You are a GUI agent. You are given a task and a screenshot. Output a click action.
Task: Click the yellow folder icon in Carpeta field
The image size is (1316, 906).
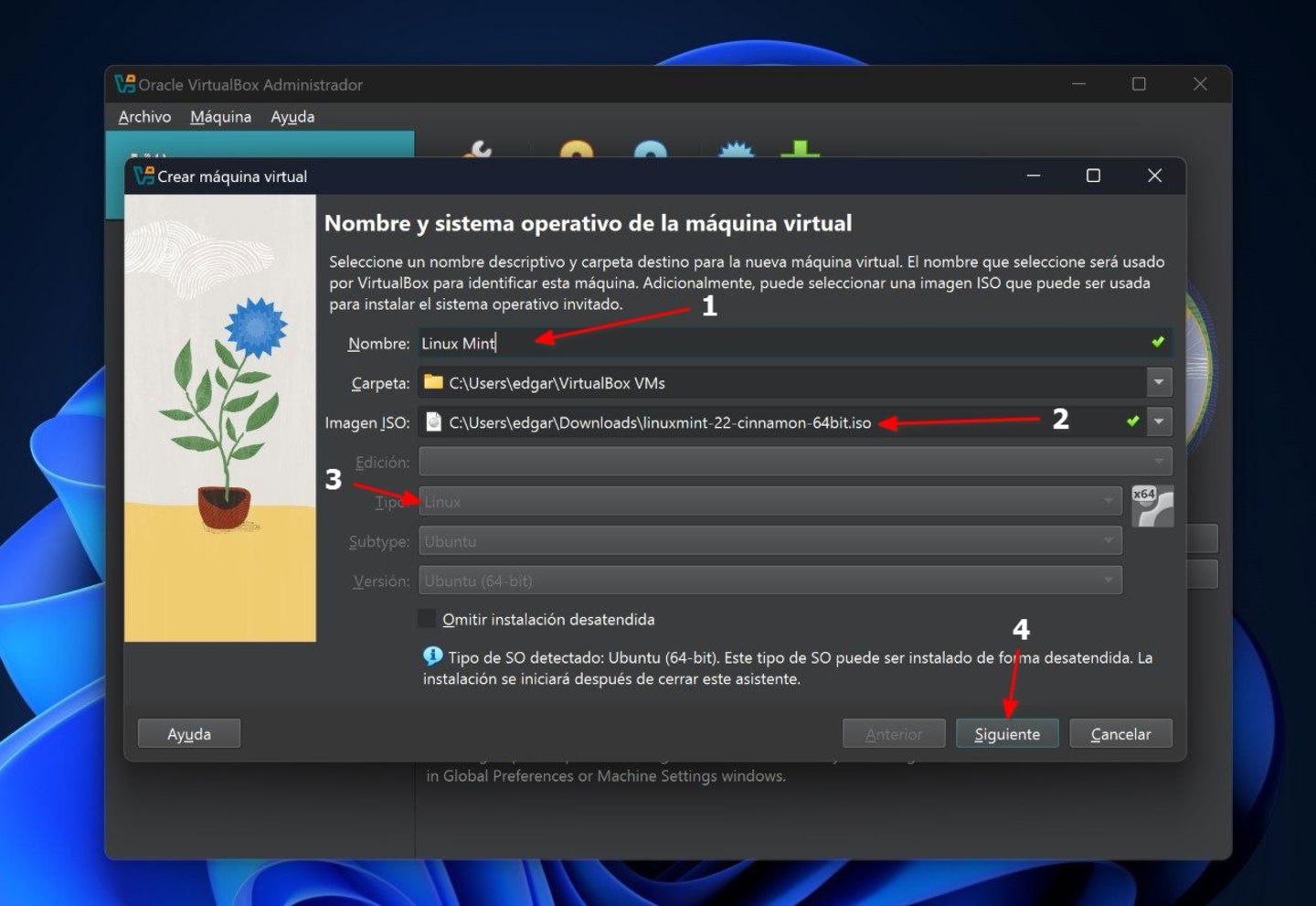coord(433,382)
